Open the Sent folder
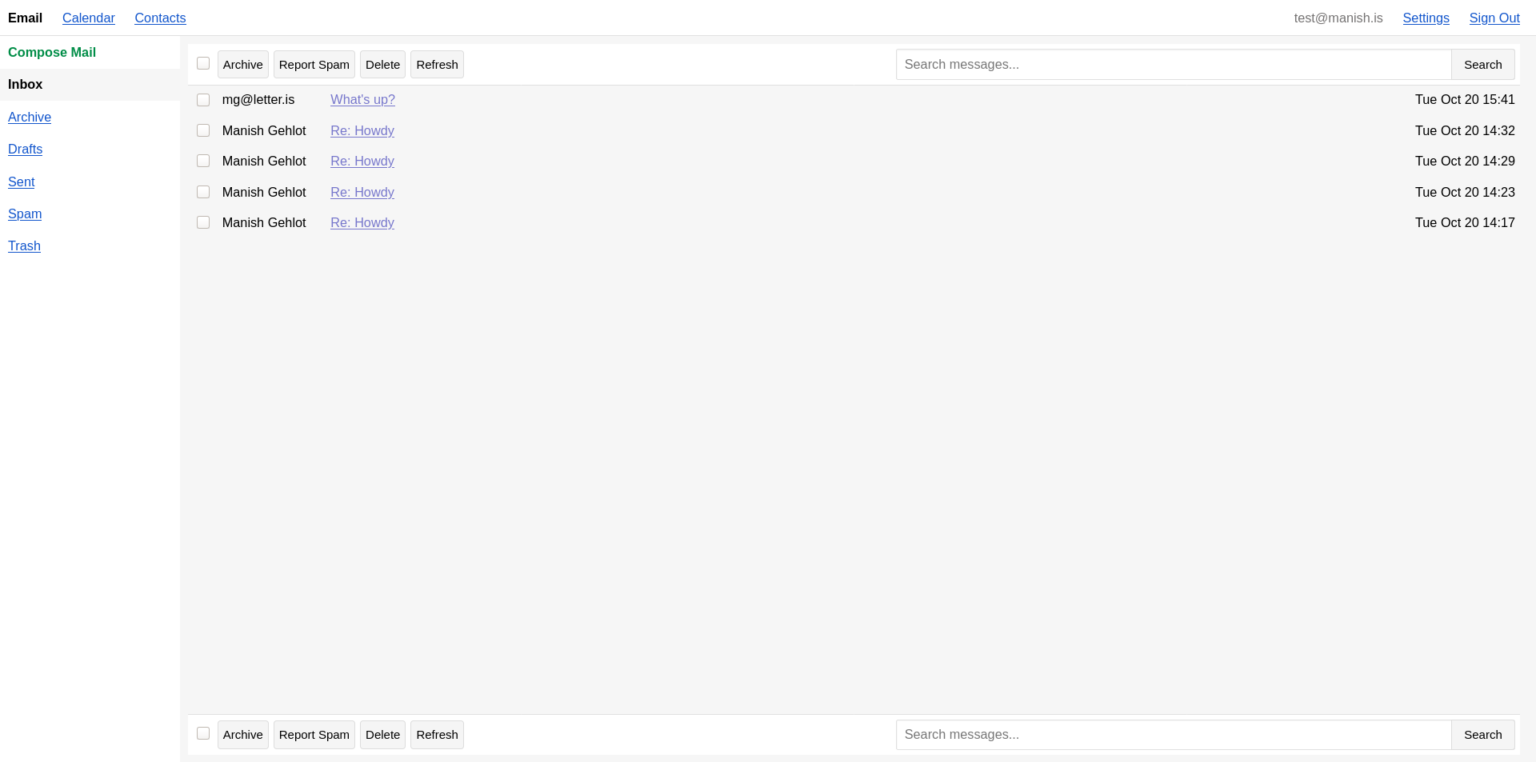Viewport: 1536px width, 762px height. [x=21, y=181]
